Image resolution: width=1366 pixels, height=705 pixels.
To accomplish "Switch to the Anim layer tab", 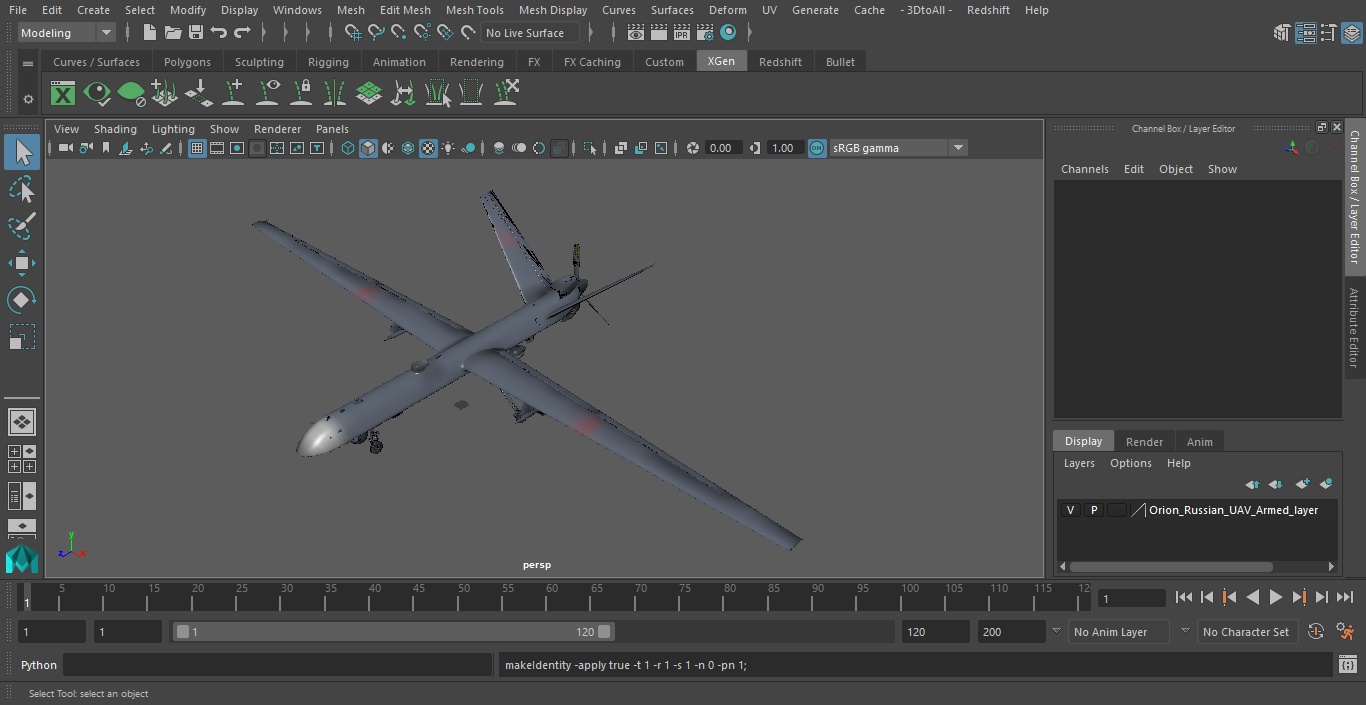I will 1199,442.
